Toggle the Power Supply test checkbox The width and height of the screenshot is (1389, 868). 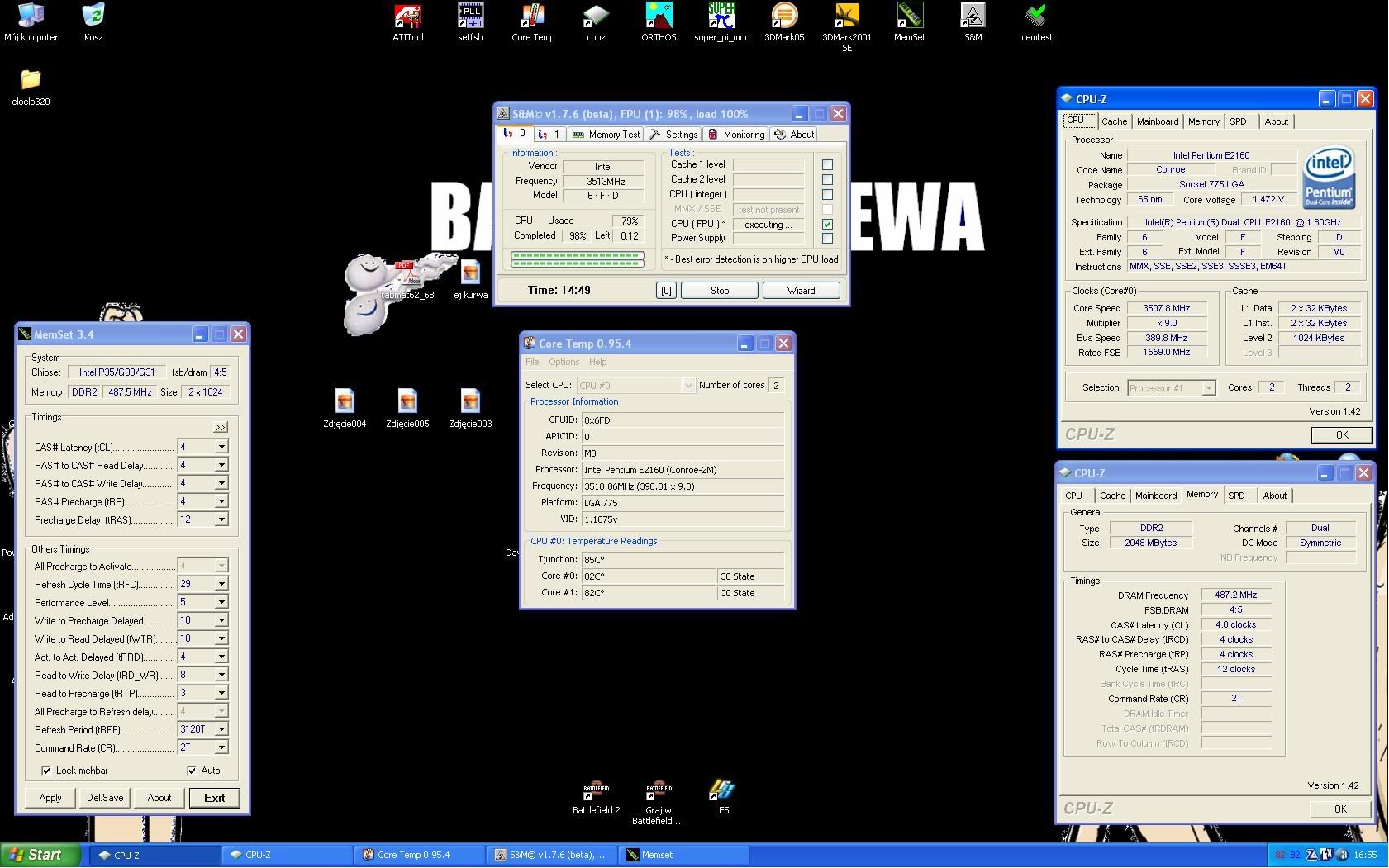pos(827,239)
